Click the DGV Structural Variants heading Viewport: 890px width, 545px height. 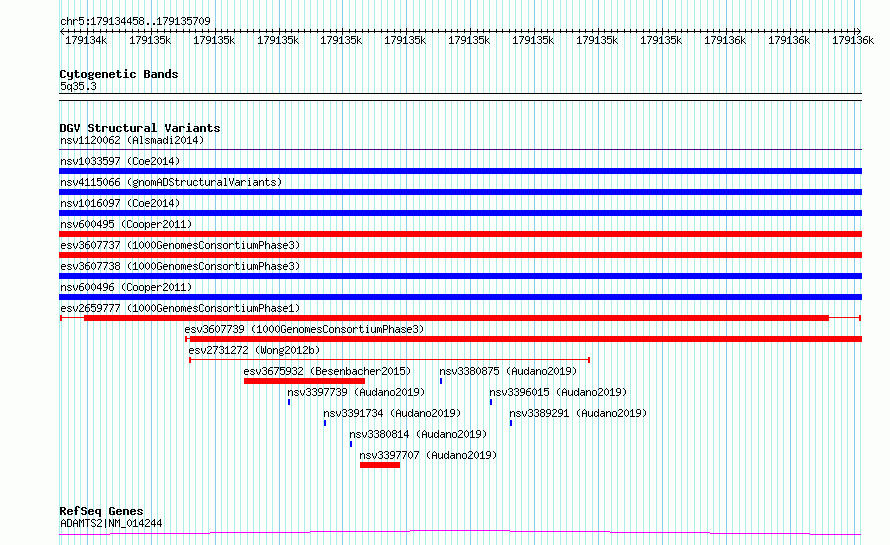pyautogui.click(x=140, y=128)
